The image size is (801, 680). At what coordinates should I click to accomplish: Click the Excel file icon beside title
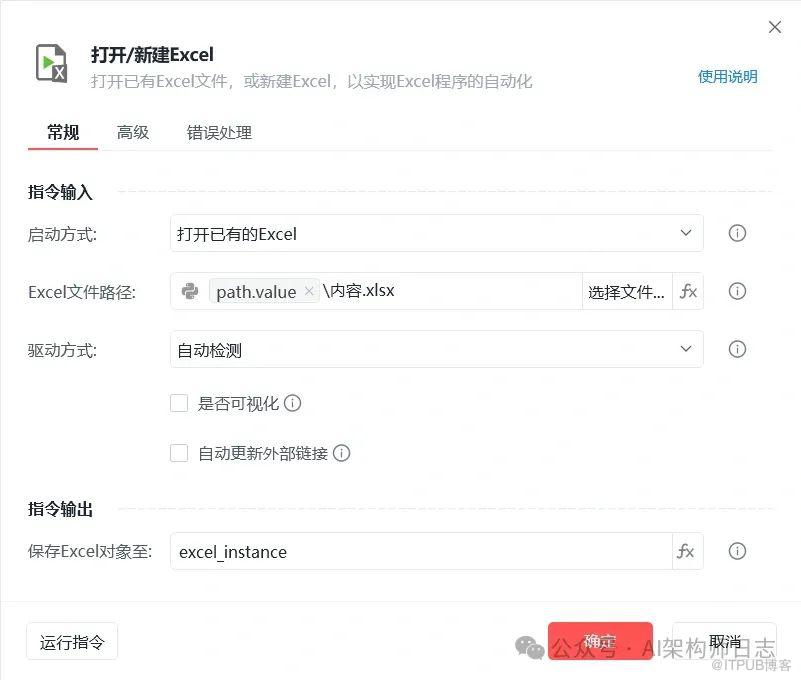tap(51, 64)
